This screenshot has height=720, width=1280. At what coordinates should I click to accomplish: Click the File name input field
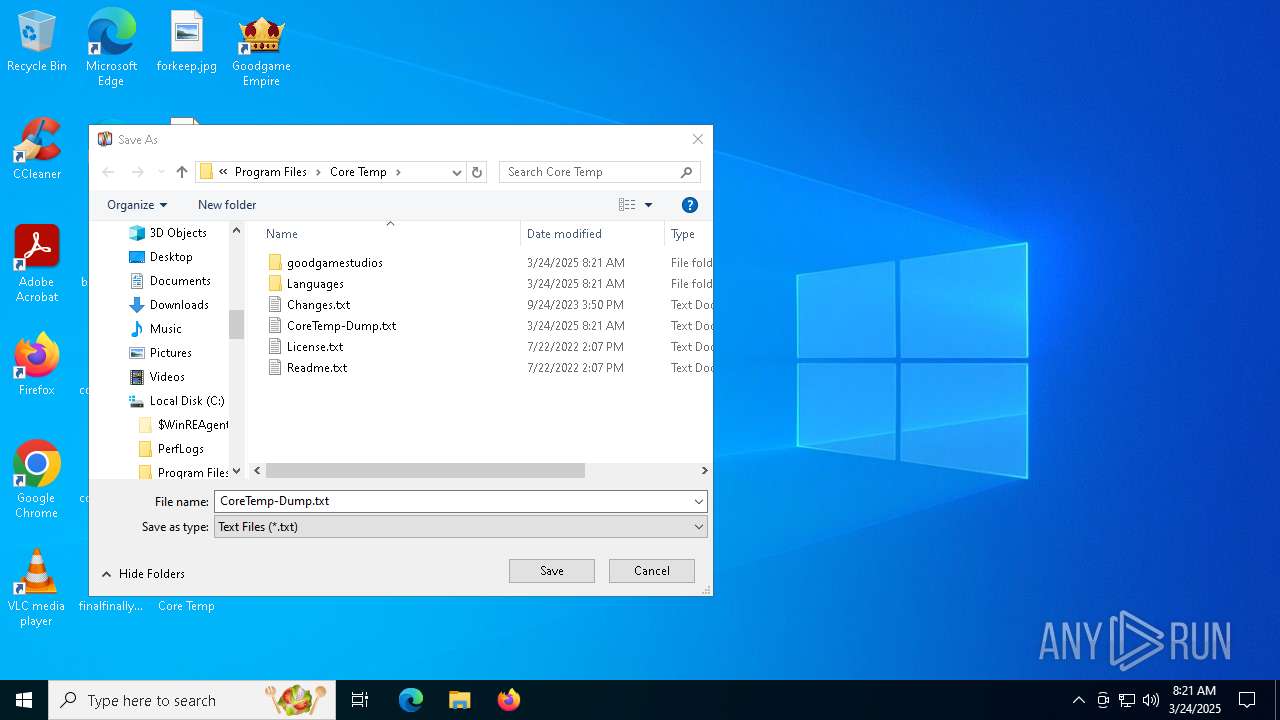pyautogui.click(x=452, y=501)
